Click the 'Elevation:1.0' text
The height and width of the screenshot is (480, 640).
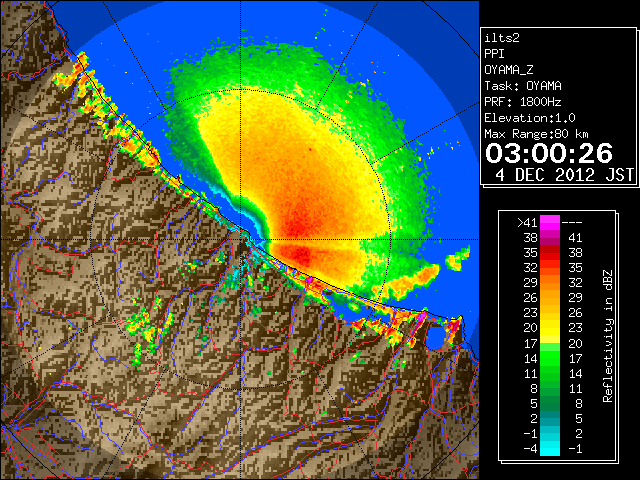click(x=530, y=118)
